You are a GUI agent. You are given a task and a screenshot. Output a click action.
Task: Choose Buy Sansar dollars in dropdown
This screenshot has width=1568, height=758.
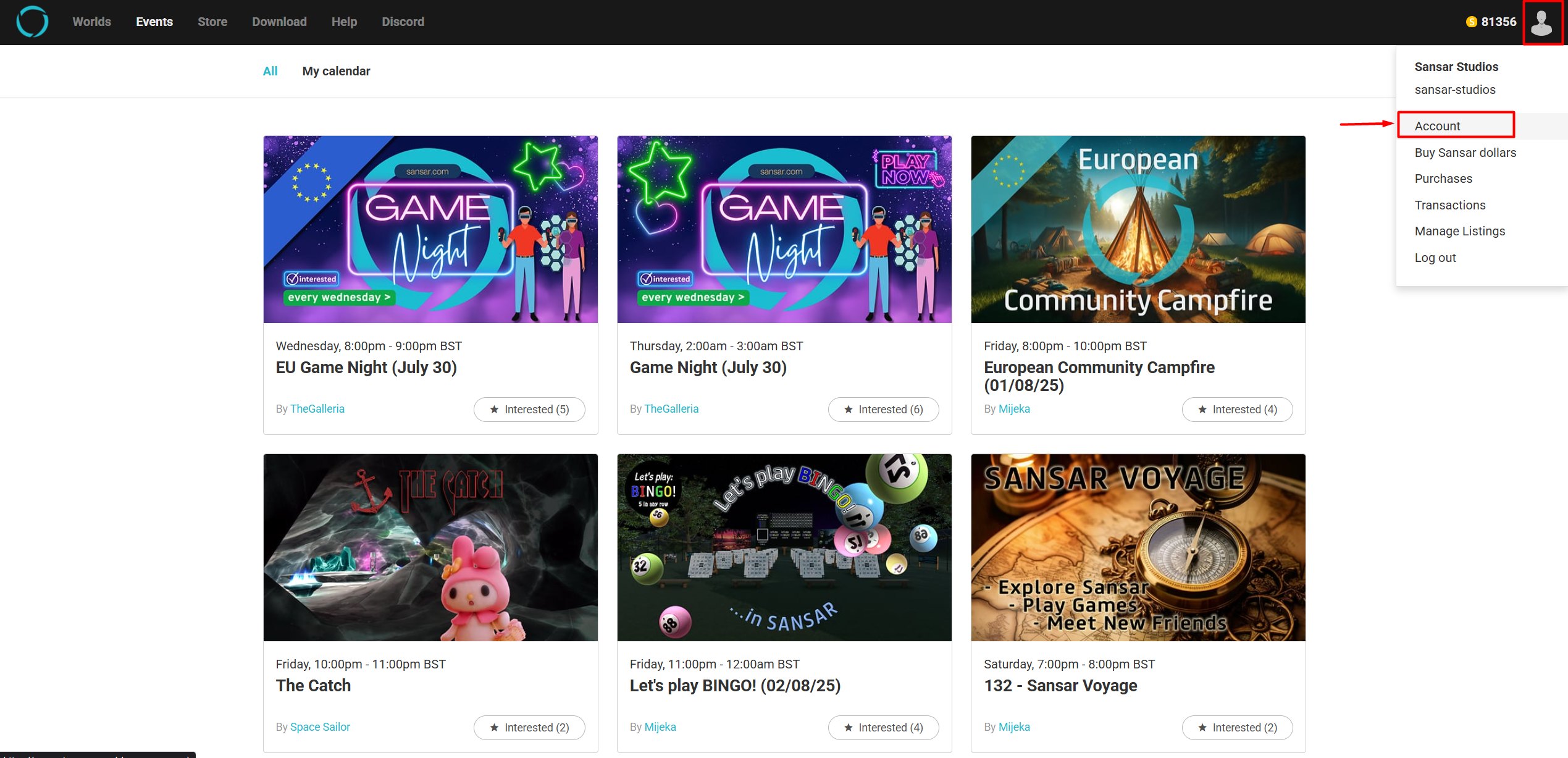pyautogui.click(x=1465, y=153)
